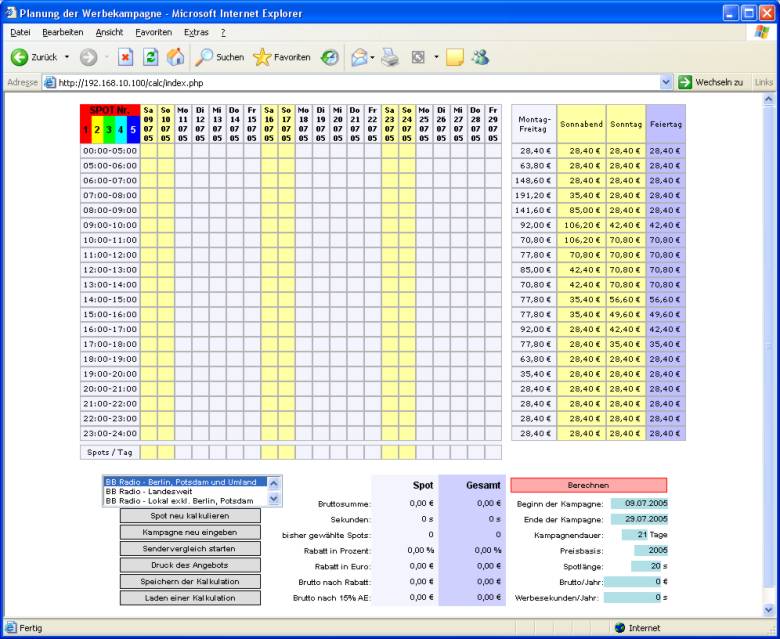Image resolution: width=780 pixels, height=639 pixels.
Task: Open Favoriten star in toolbar
Action: [x=282, y=57]
